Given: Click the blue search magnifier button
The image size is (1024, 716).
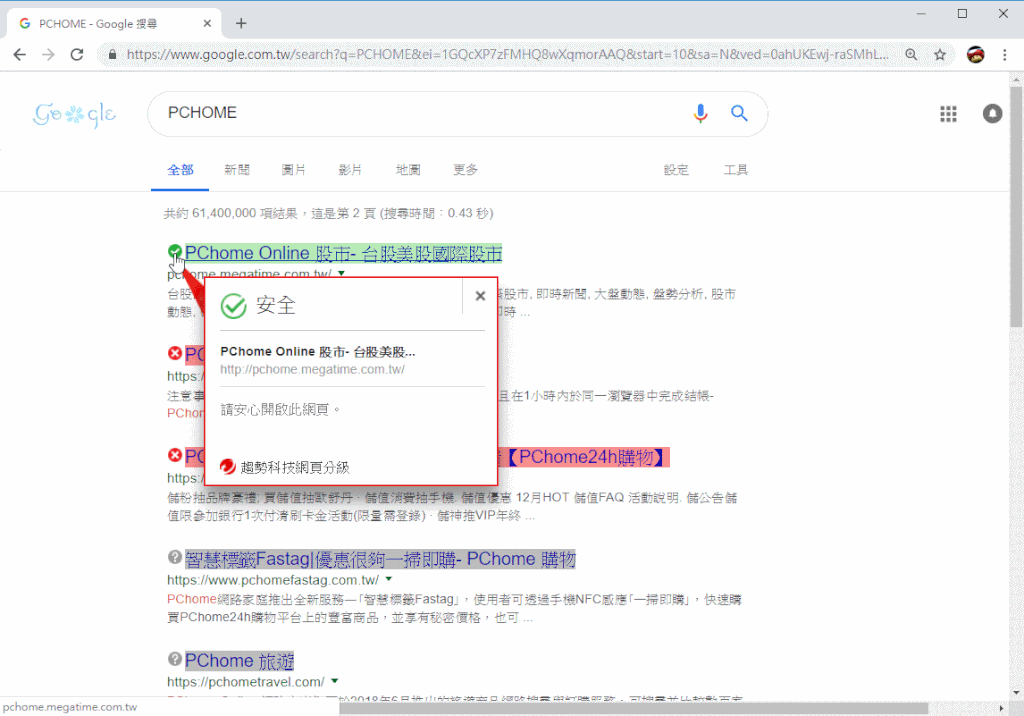Looking at the screenshot, I should pyautogui.click(x=739, y=113).
